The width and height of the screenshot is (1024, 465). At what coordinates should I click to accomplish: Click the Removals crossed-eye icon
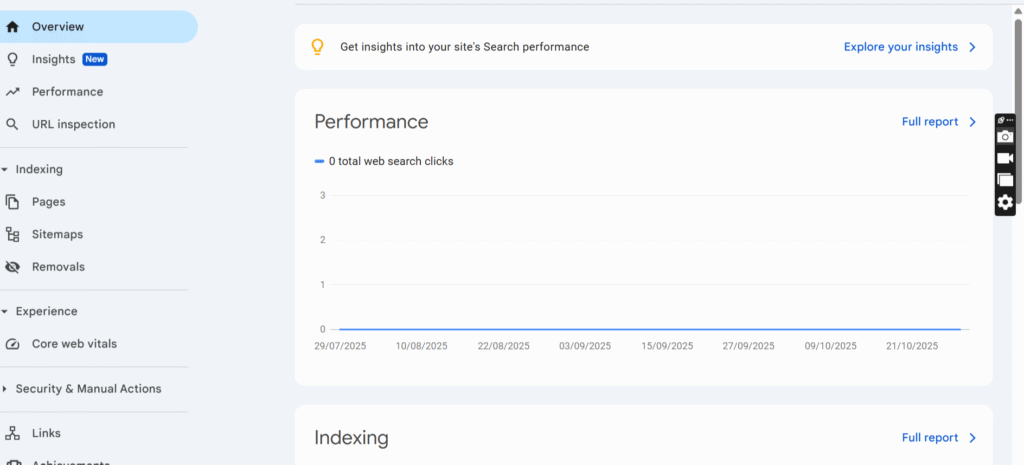coord(12,267)
